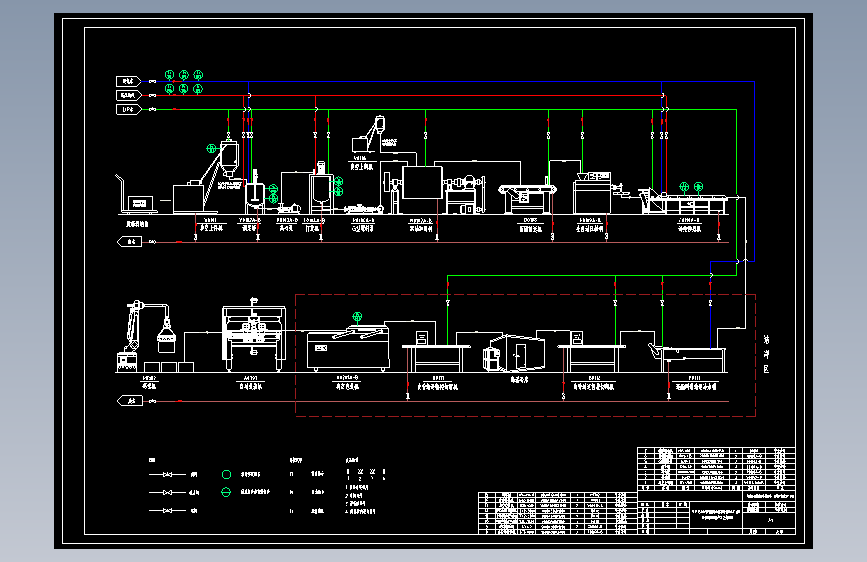
Task: Click the lower-left equipment list table
Action: point(557,513)
